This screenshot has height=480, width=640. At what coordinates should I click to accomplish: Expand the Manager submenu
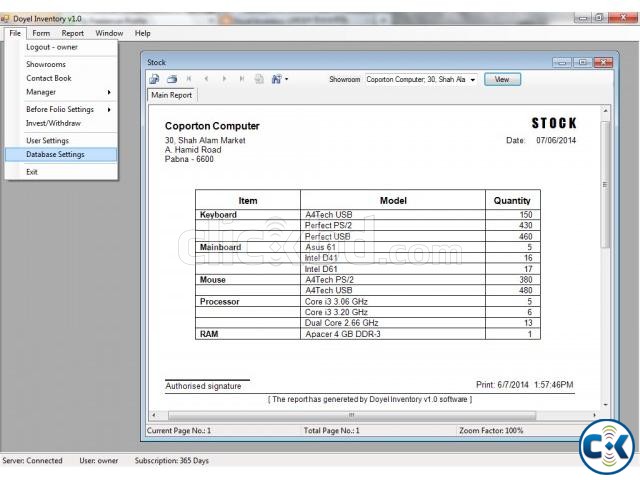[61, 92]
